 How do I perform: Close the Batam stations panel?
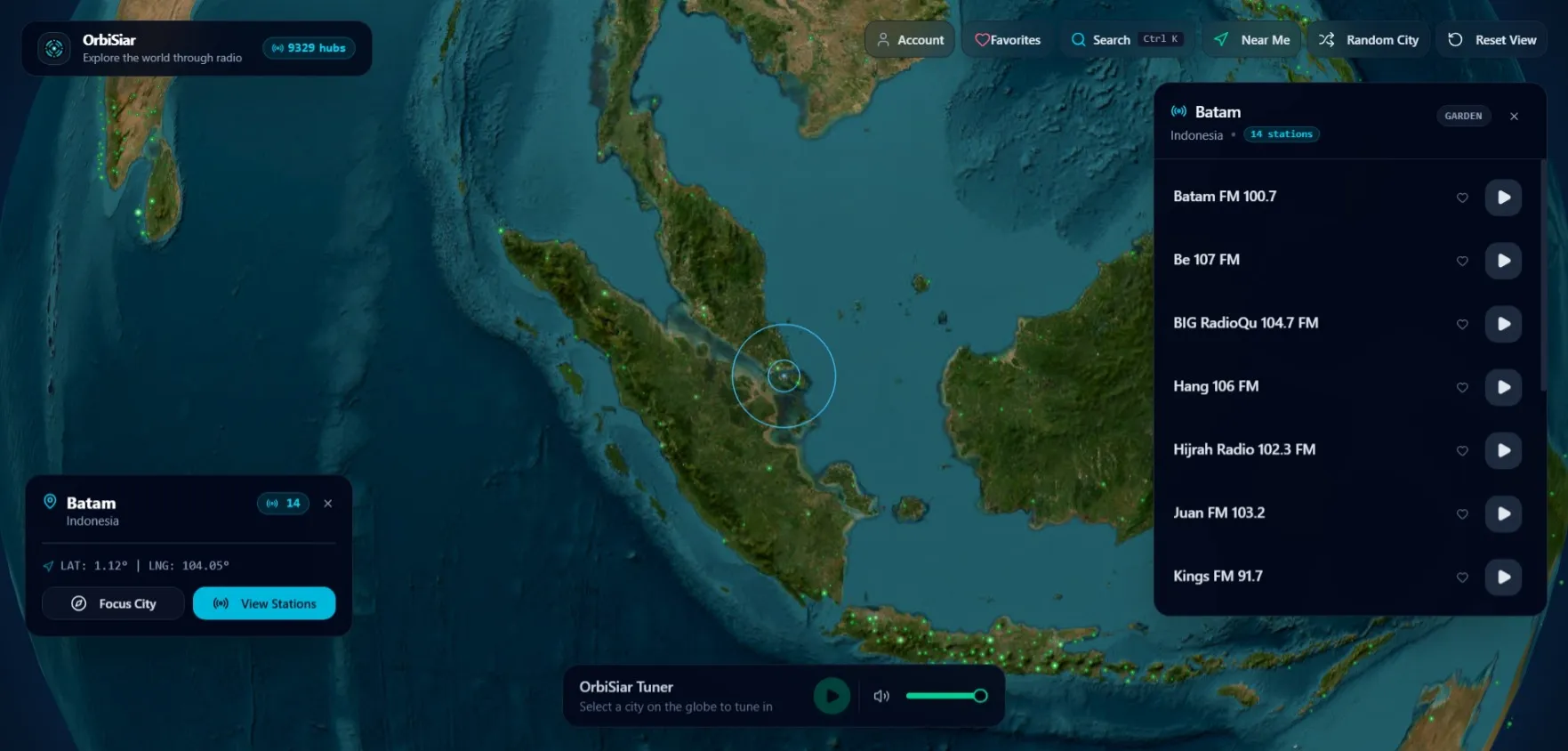coord(1514,117)
